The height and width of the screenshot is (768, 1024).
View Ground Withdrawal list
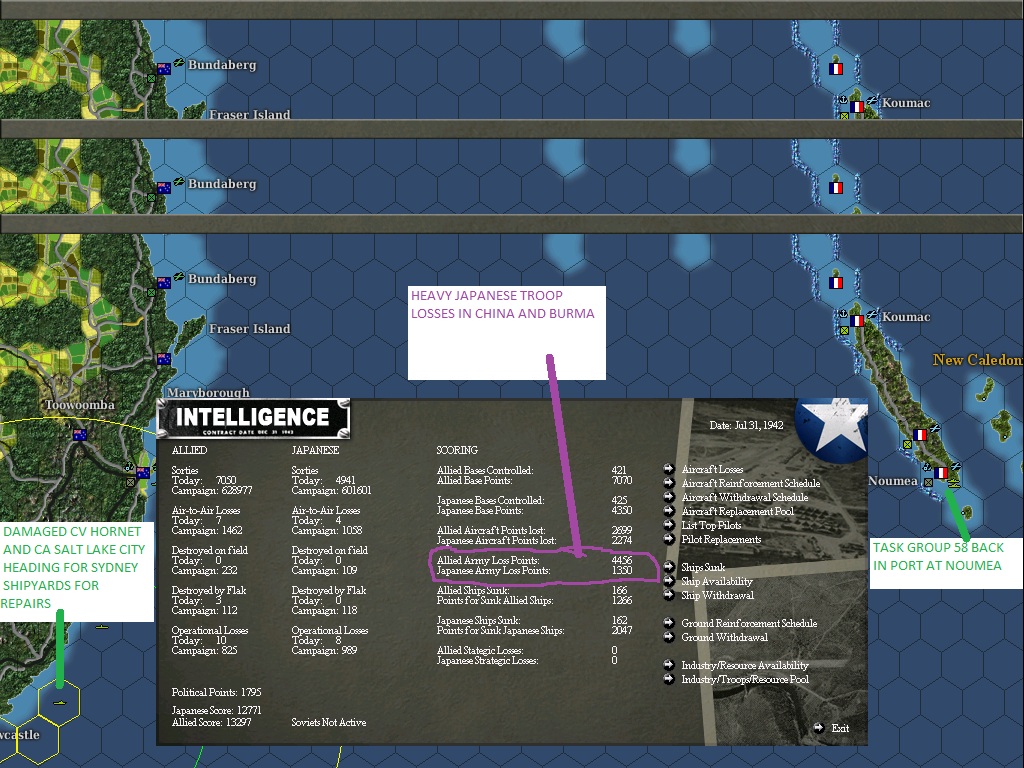point(724,637)
